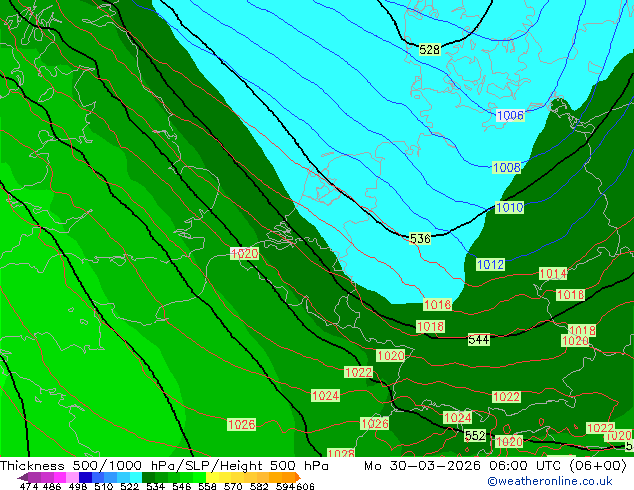Select the blue 1008 pressure label
This screenshot has height=490, width=634.
[506, 167]
